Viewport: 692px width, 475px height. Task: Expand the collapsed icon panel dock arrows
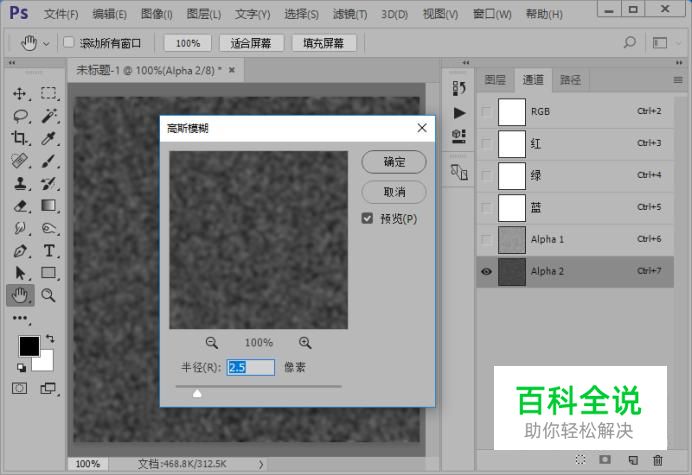[466, 63]
